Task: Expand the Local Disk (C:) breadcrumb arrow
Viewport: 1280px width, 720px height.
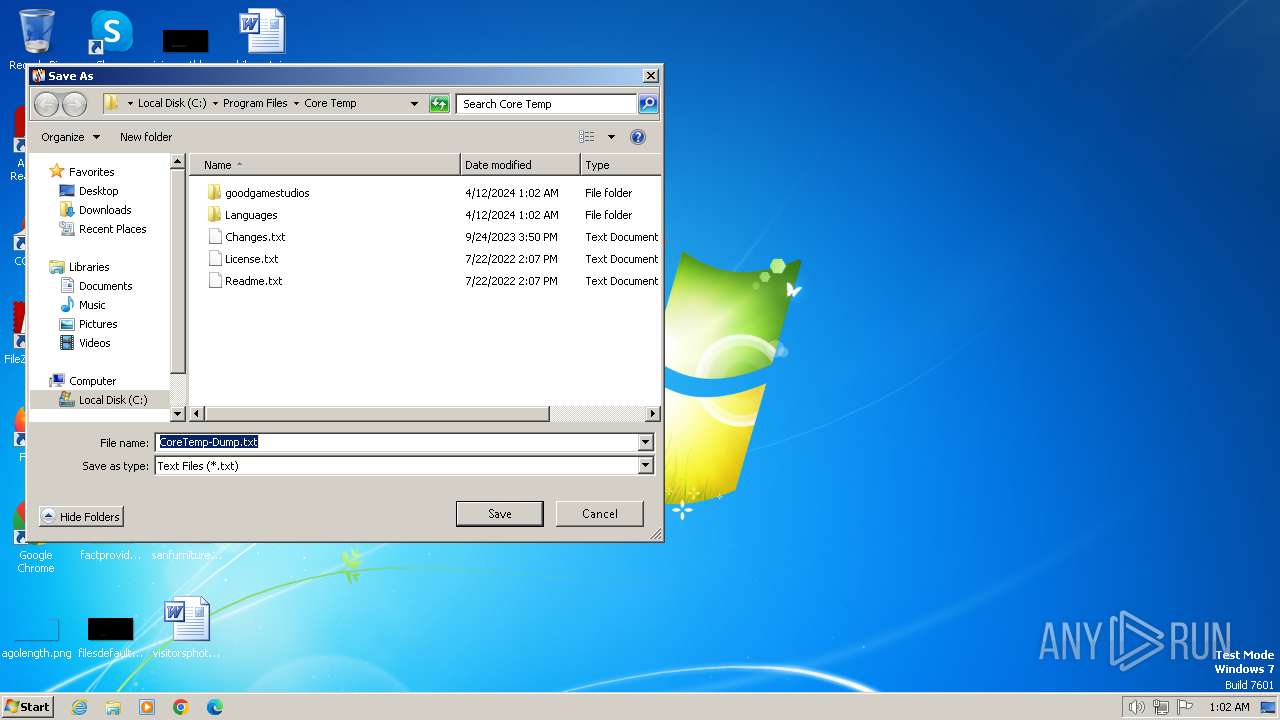Action: pos(215,104)
